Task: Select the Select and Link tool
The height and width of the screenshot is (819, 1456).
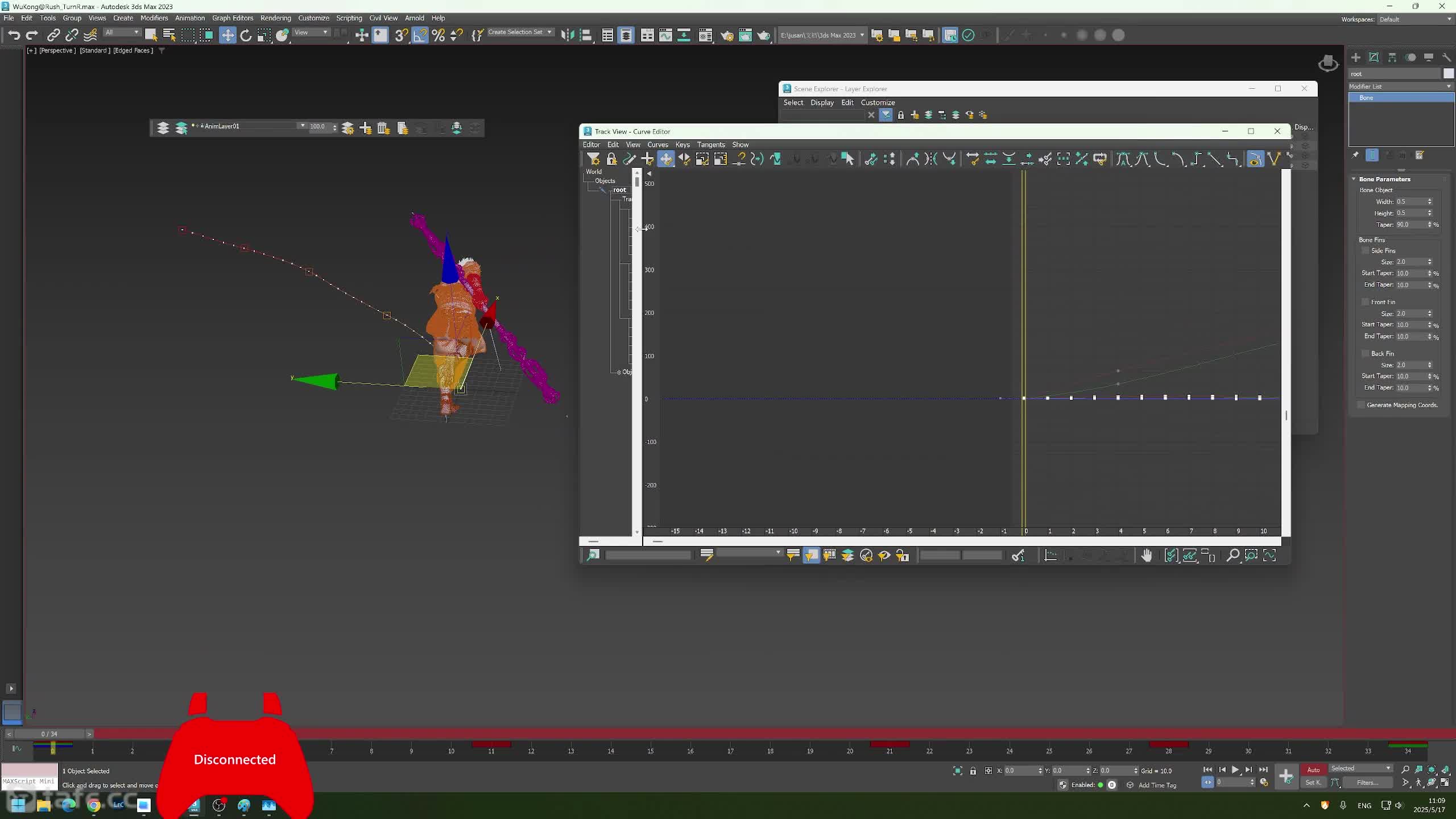Action: pyautogui.click(x=53, y=35)
